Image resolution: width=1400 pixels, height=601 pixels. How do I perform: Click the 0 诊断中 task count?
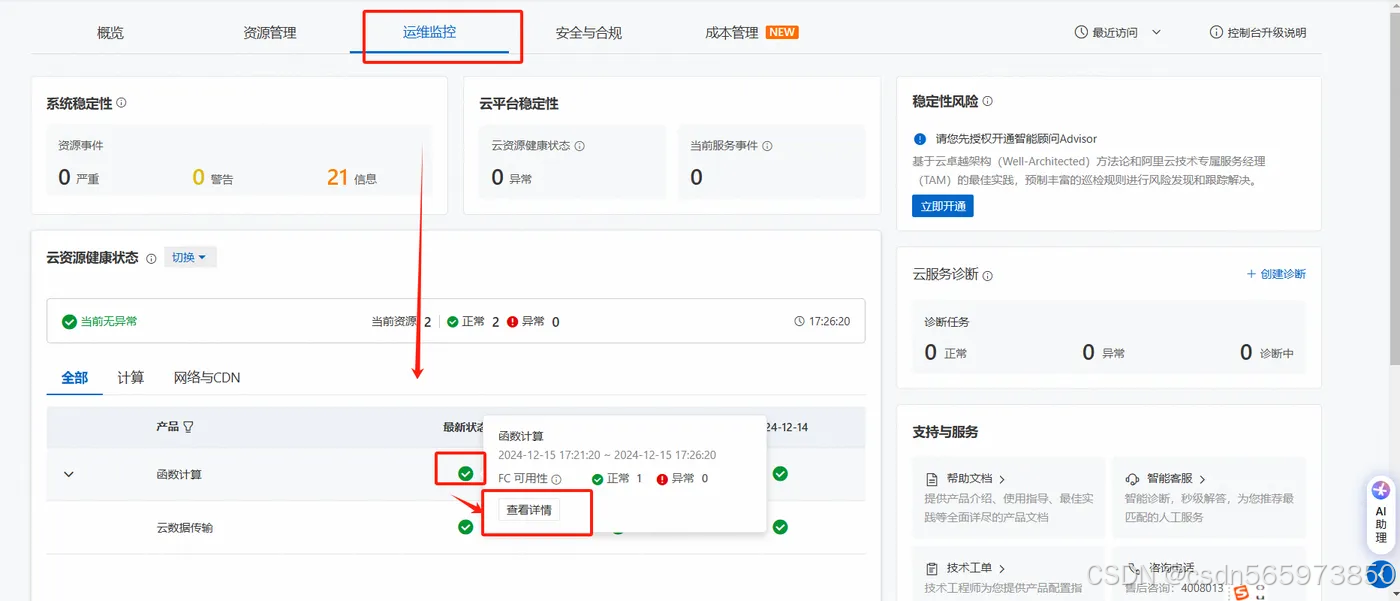tap(1267, 352)
